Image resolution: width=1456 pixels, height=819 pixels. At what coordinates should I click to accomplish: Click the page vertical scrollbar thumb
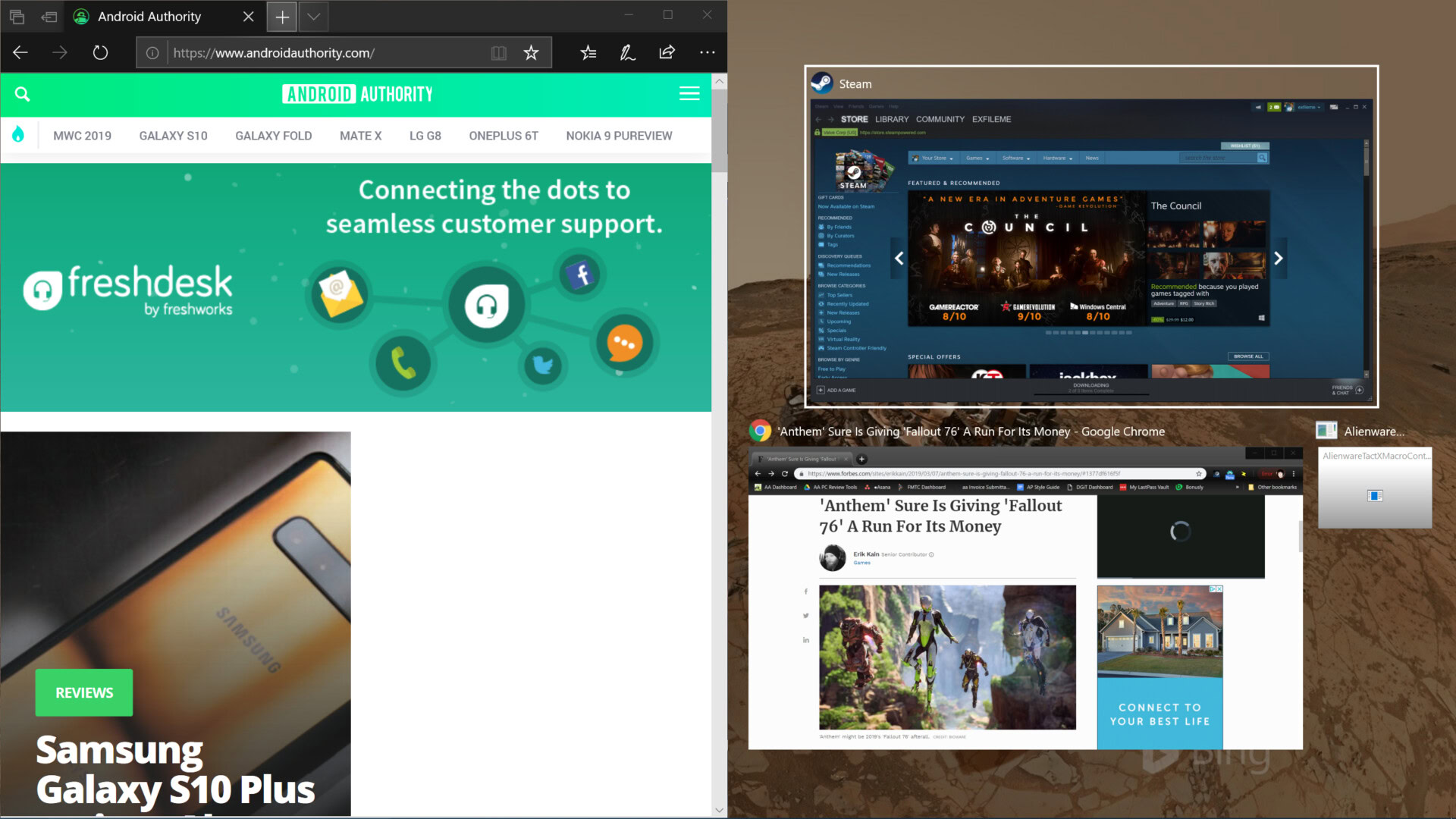(x=719, y=129)
